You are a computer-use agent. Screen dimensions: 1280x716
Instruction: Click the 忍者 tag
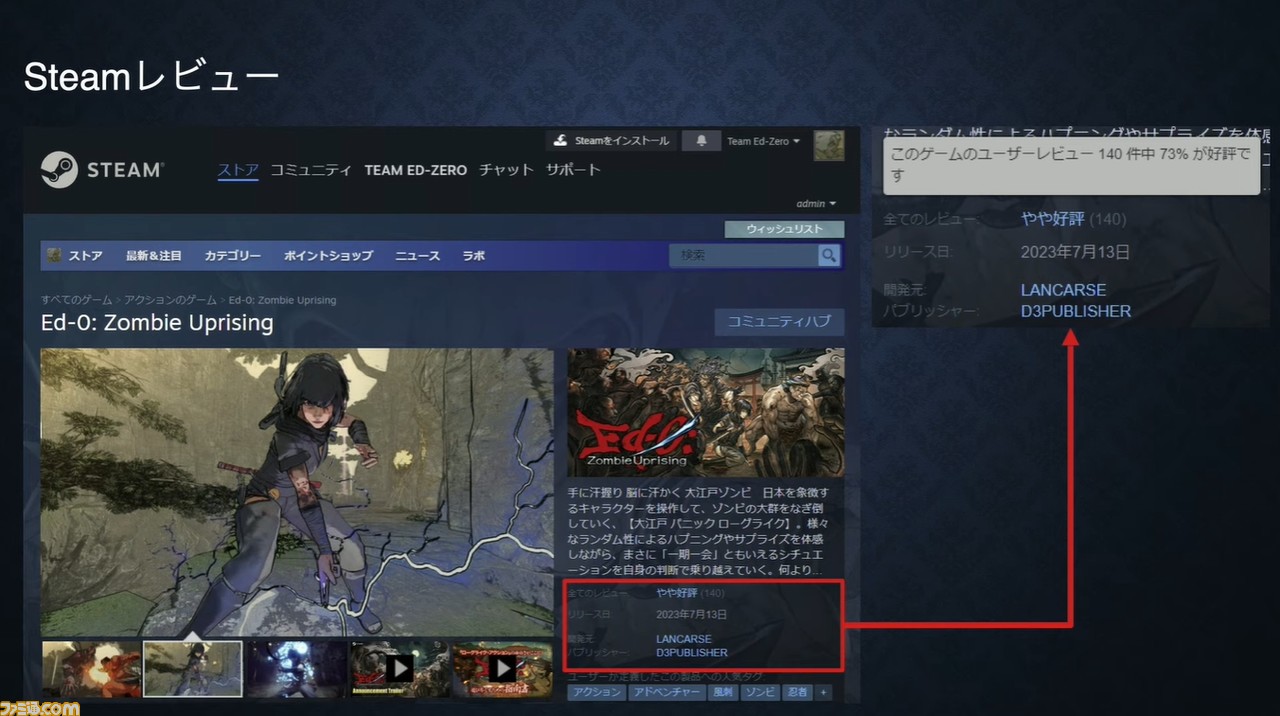coord(796,692)
